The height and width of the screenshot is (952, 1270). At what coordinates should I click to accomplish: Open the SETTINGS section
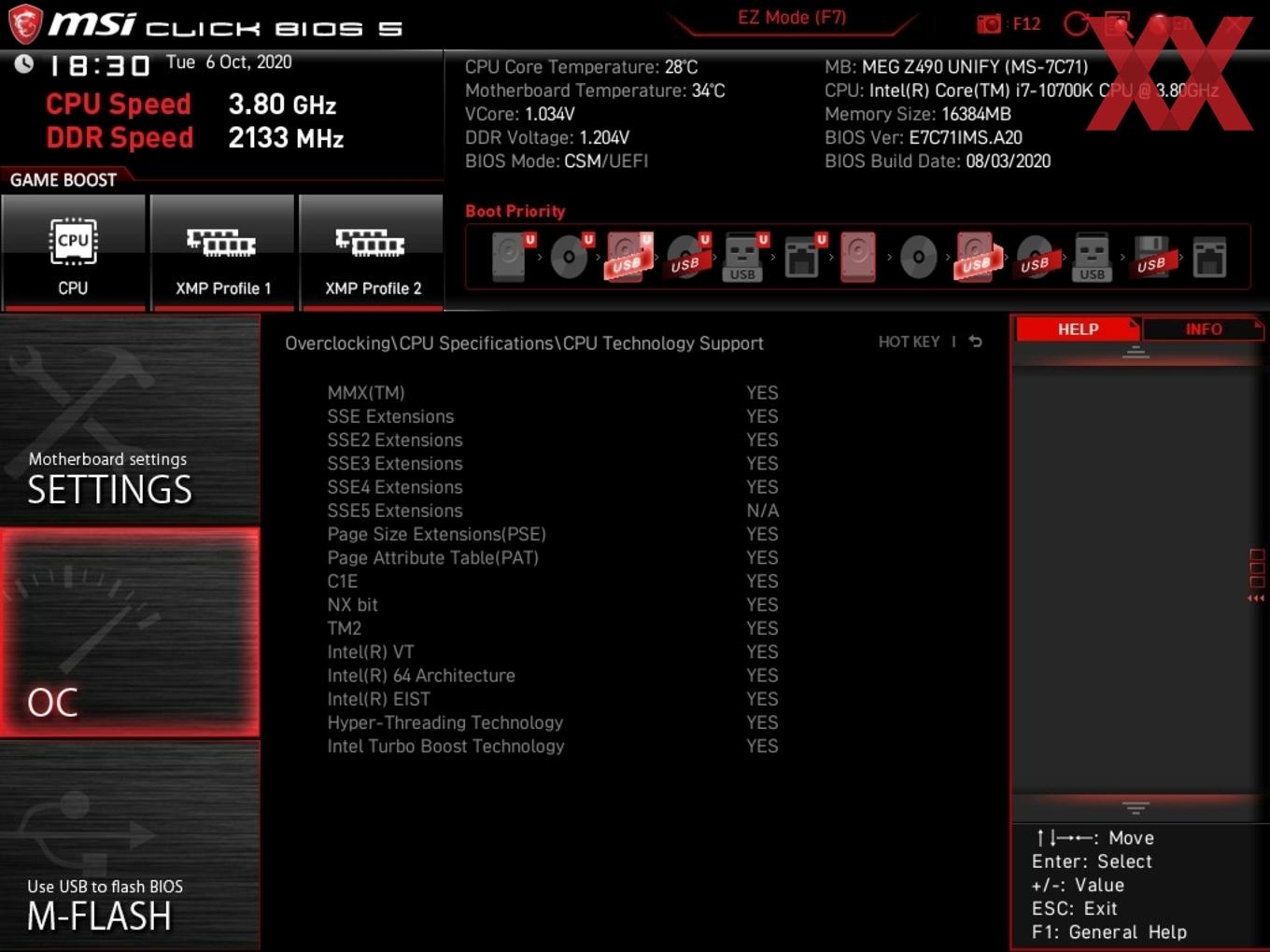click(130, 420)
